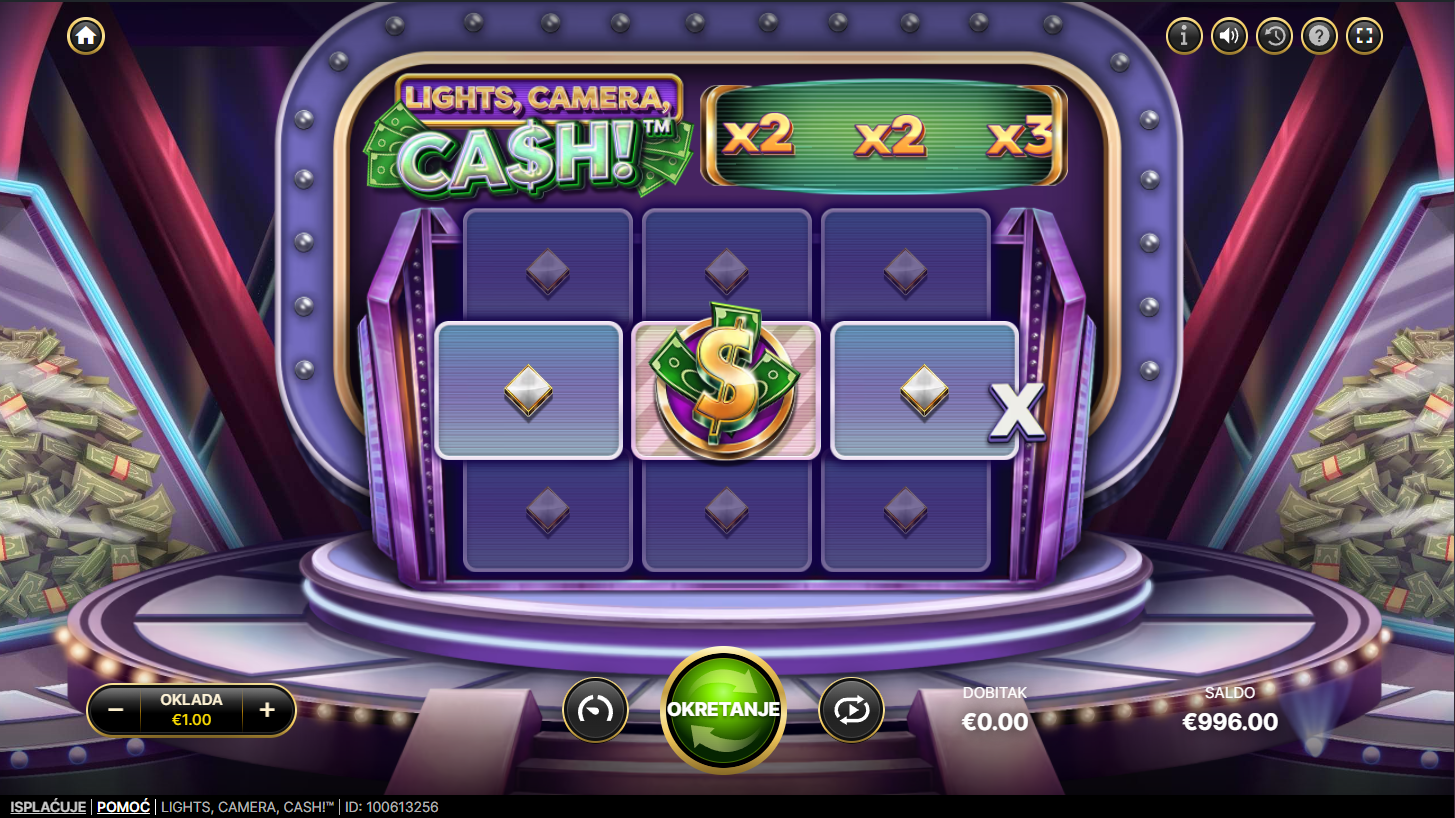
Task: Open the POMOĆ help link
Action: (123, 807)
